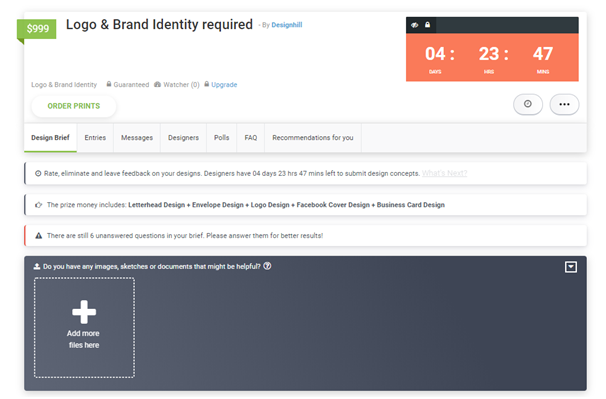Click the ORDER PRINTS button
This screenshot has height=399, width=606.
pyautogui.click(x=73, y=106)
